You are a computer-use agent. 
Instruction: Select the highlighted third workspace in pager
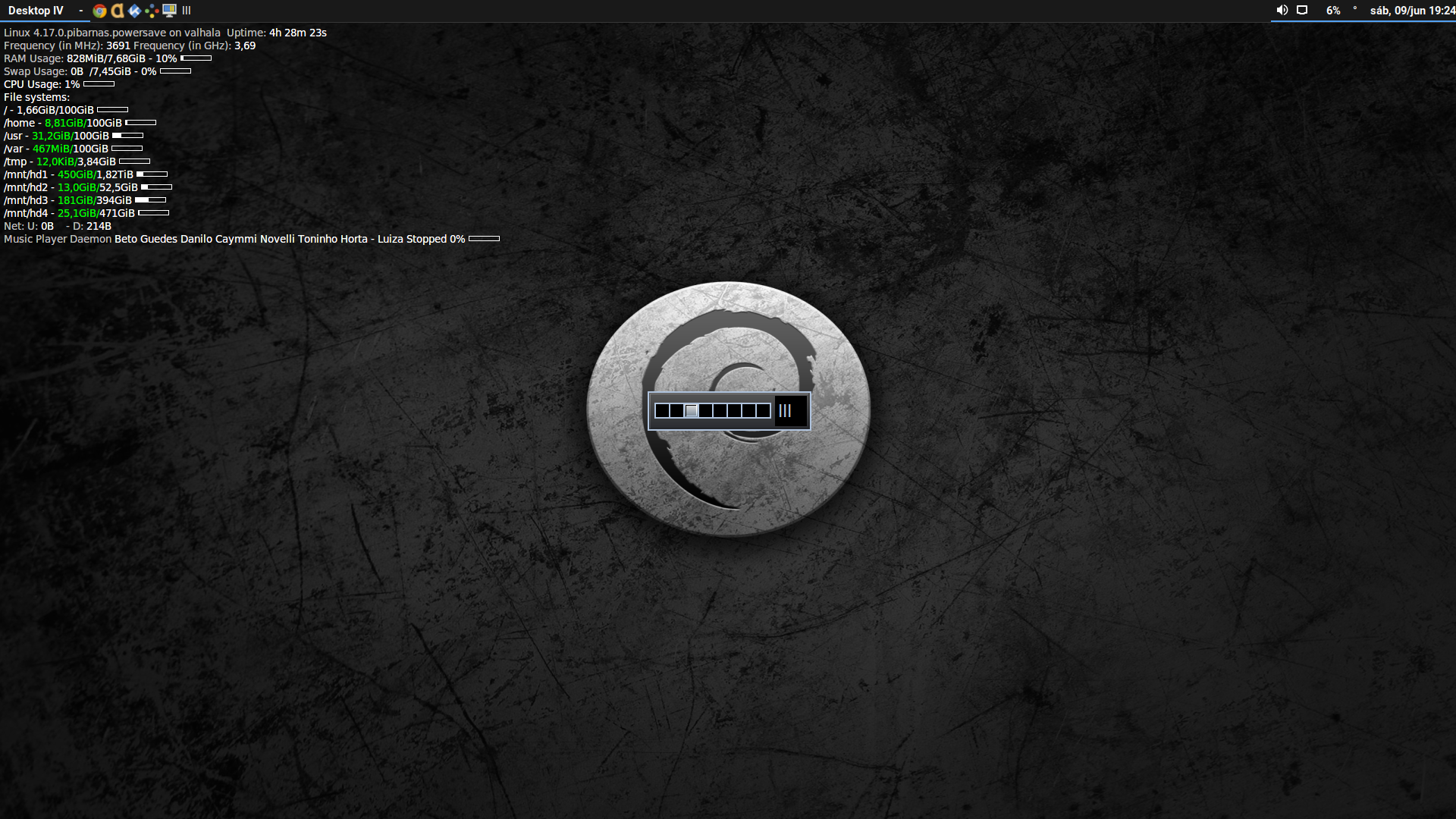tap(691, 410)
